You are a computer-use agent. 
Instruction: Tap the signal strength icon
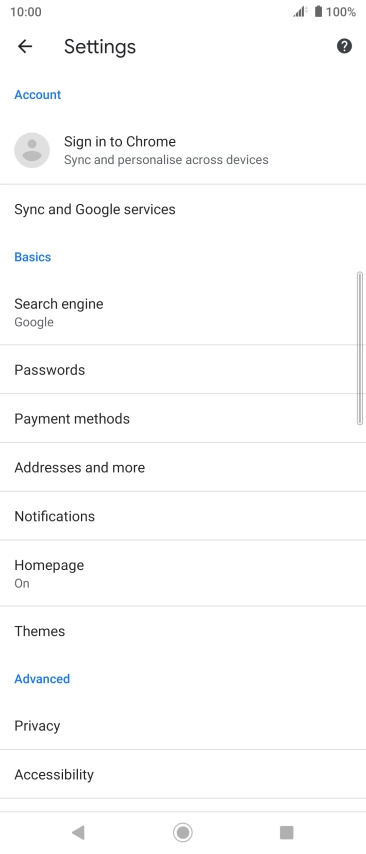(x=300, y=11)
